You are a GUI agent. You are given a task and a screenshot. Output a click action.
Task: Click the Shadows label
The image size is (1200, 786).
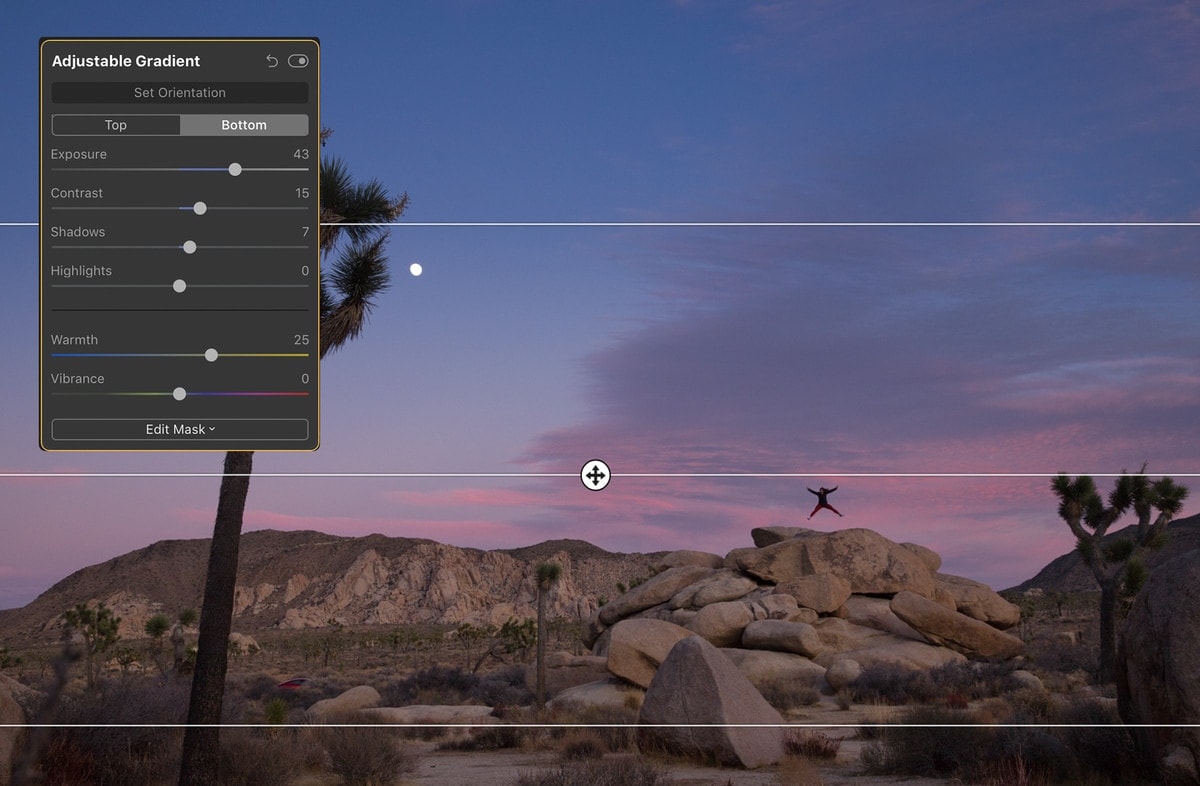[78, 232]
